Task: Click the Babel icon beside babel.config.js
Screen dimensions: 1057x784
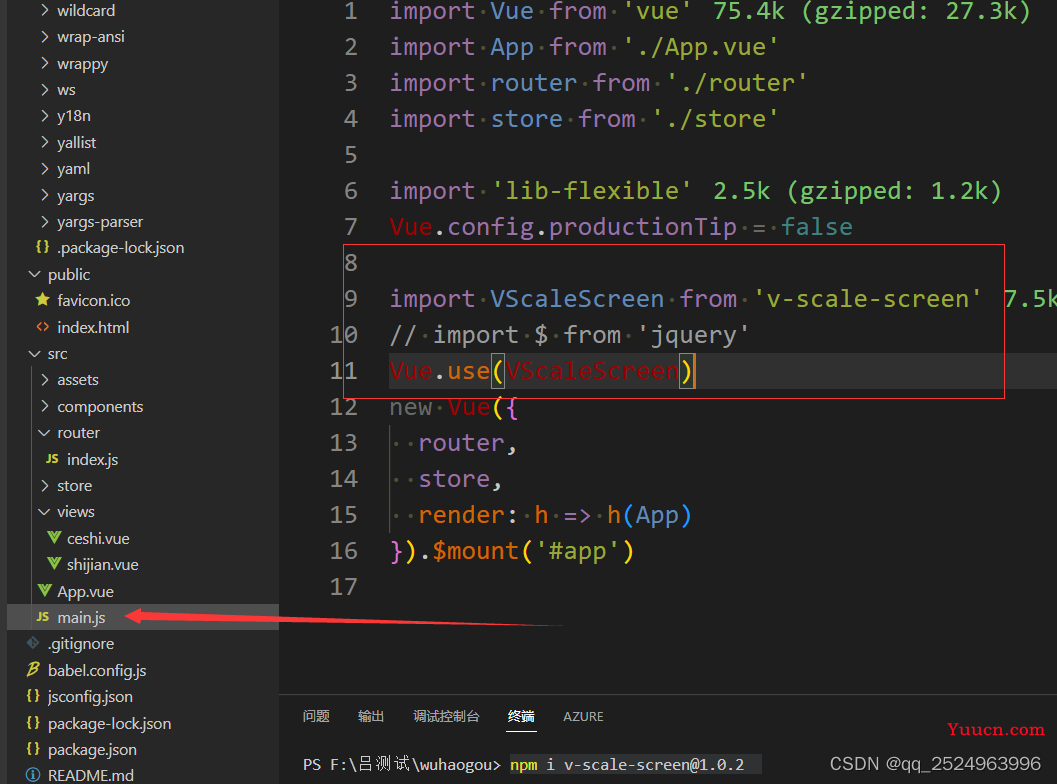Action: [33, 669]
